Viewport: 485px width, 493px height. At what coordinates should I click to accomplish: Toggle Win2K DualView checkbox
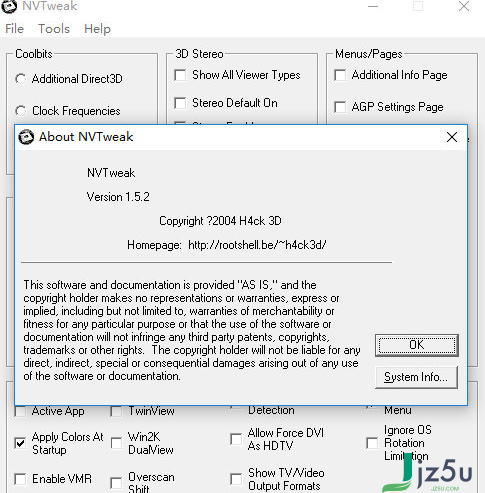pyautogui.click(x=116, y=443)
